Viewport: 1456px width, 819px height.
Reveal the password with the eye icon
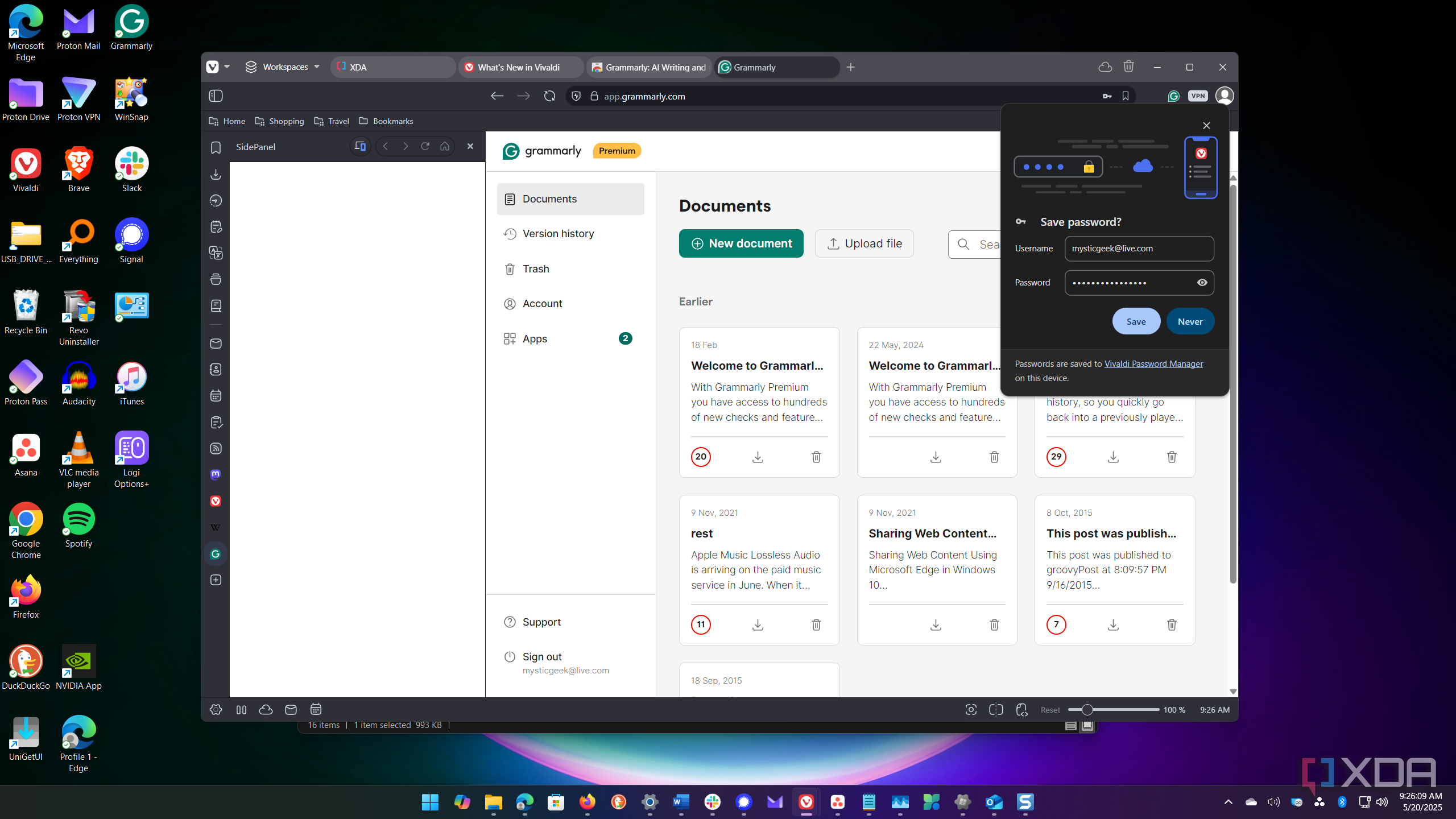tap(1202, 283)
